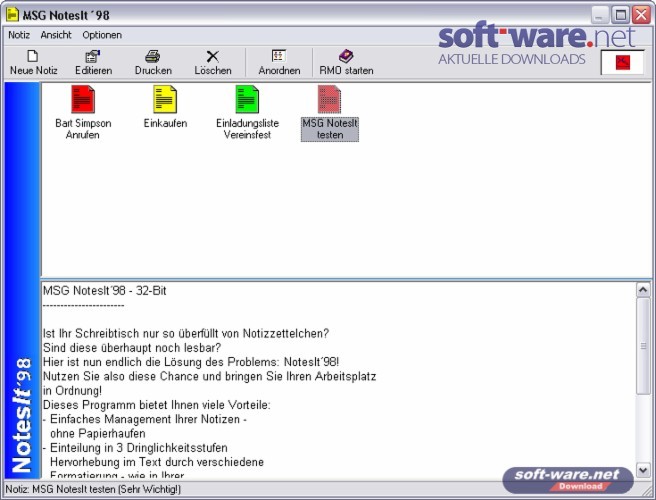656x500 pixels.
Task: Click text 'Einteilung in 3 Dringlichkeitsstufen'
Action: (x=139, y=448)
